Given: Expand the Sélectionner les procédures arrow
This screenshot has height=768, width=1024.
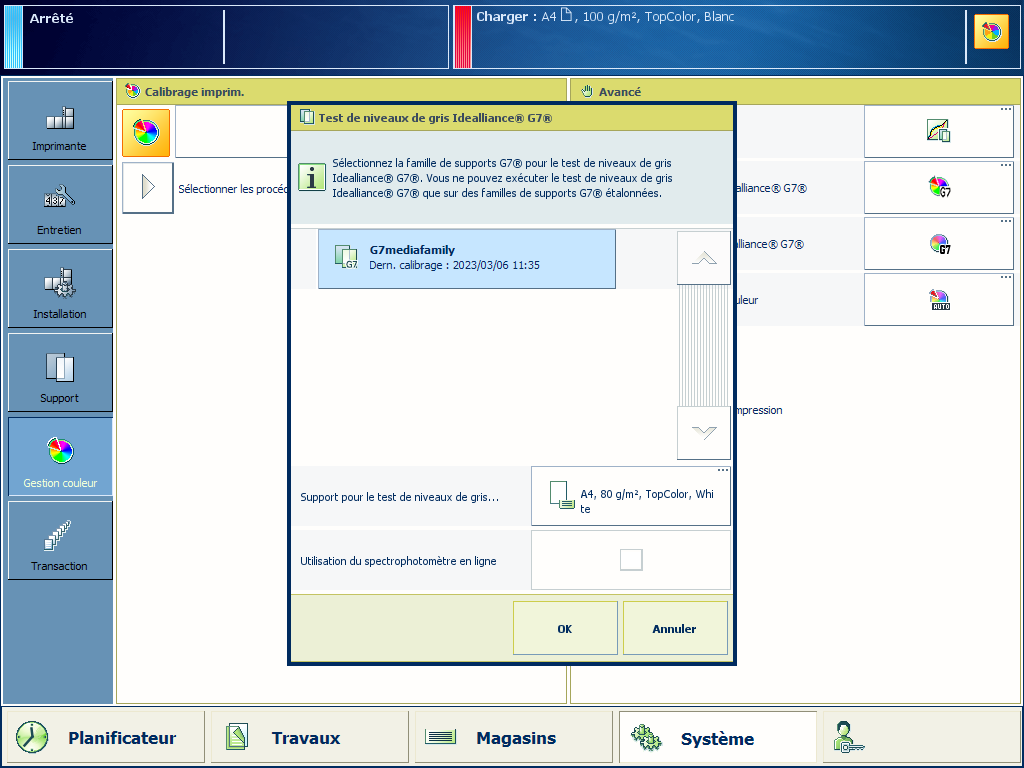Looking at the screenshot, I should pos(147,188).
